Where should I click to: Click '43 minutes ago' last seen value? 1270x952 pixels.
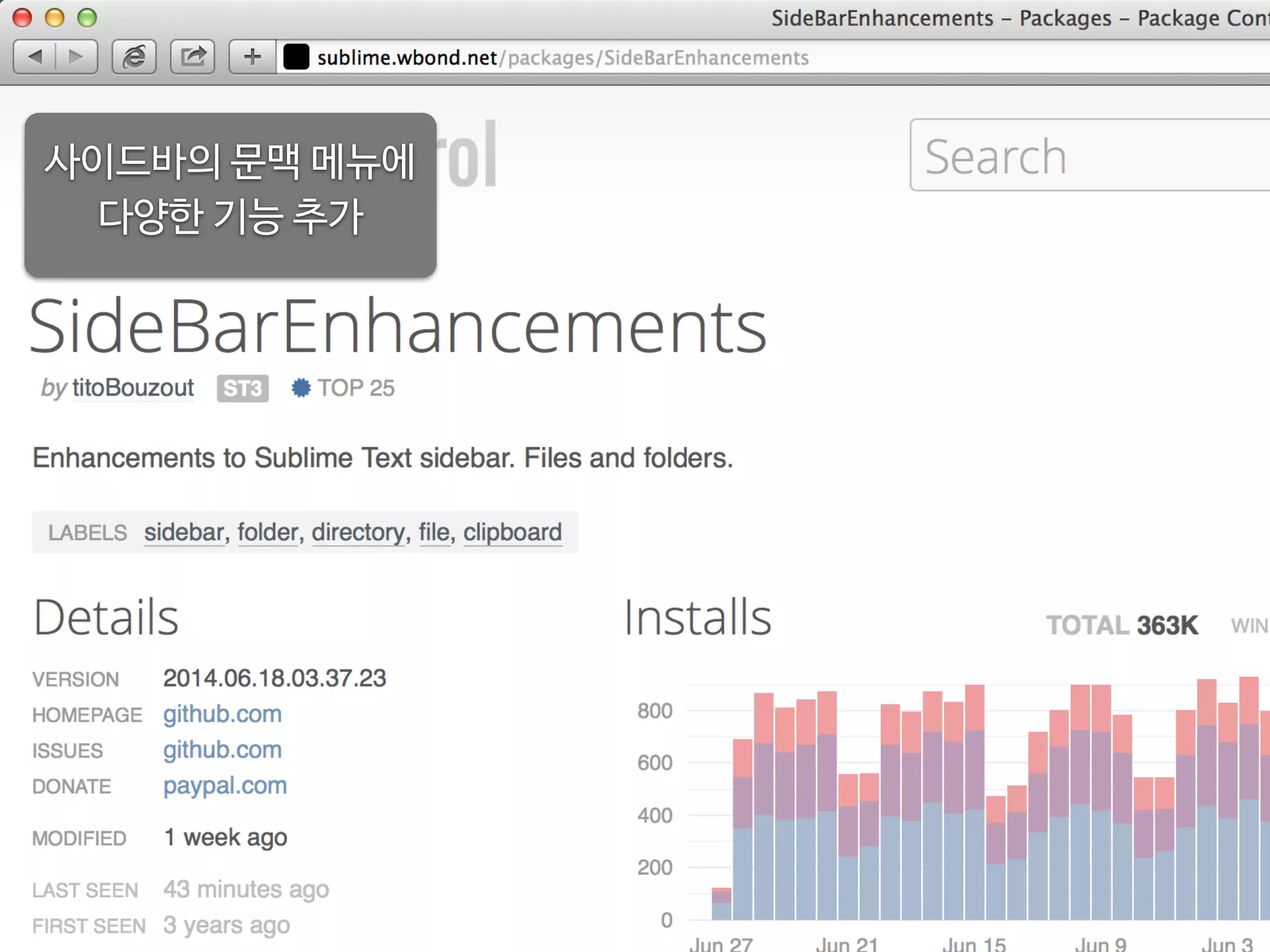(246, 890)
